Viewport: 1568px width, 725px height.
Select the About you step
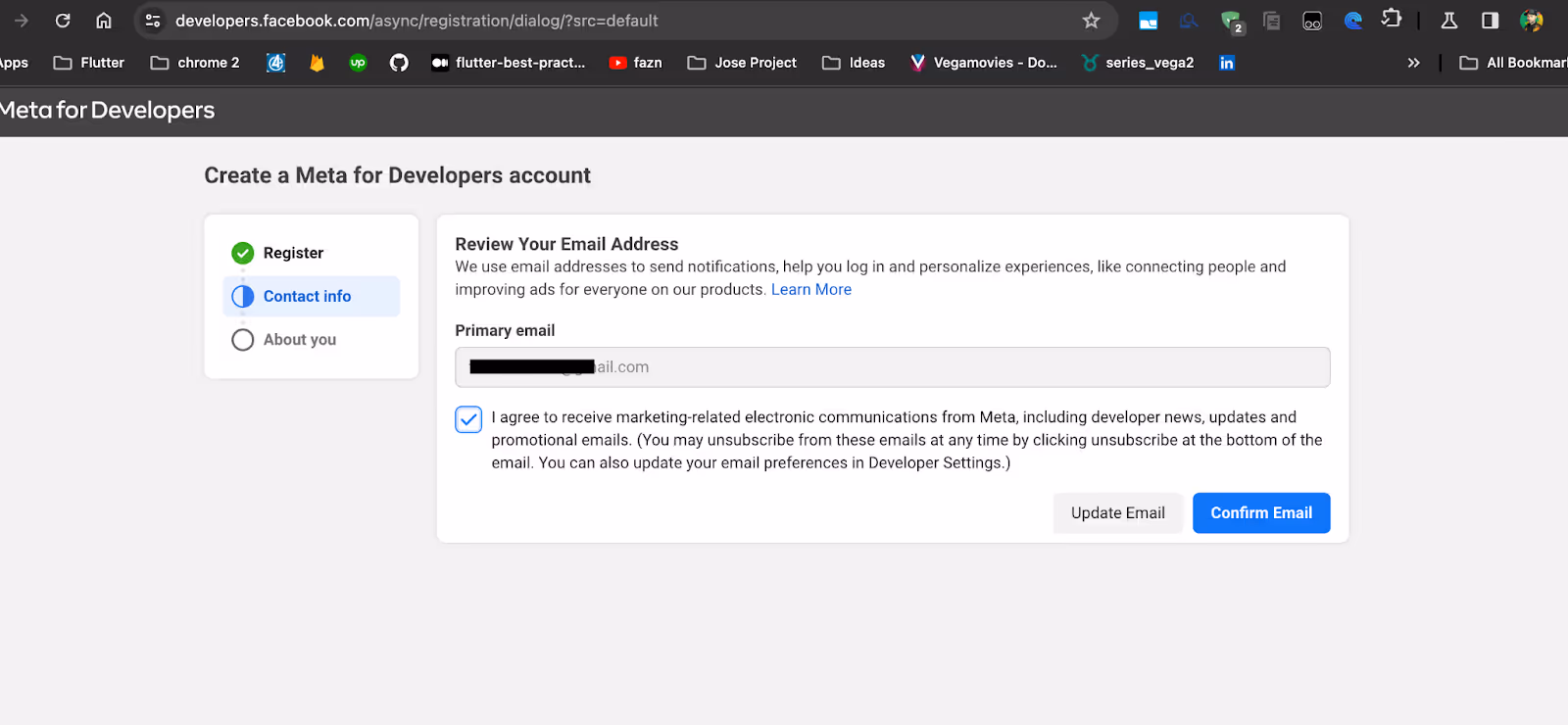pos(312,339)
